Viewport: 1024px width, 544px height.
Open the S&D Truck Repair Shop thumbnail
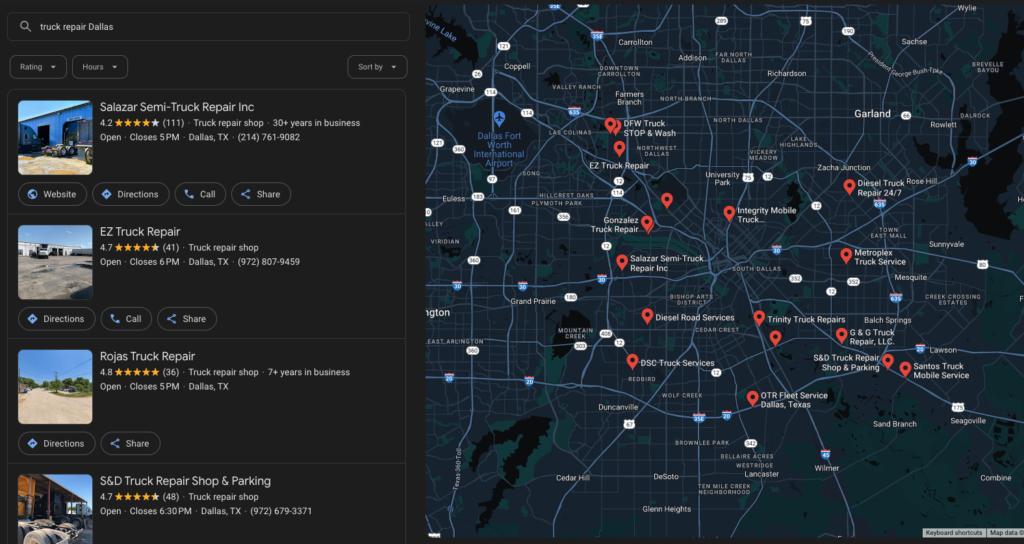(55, 509)
